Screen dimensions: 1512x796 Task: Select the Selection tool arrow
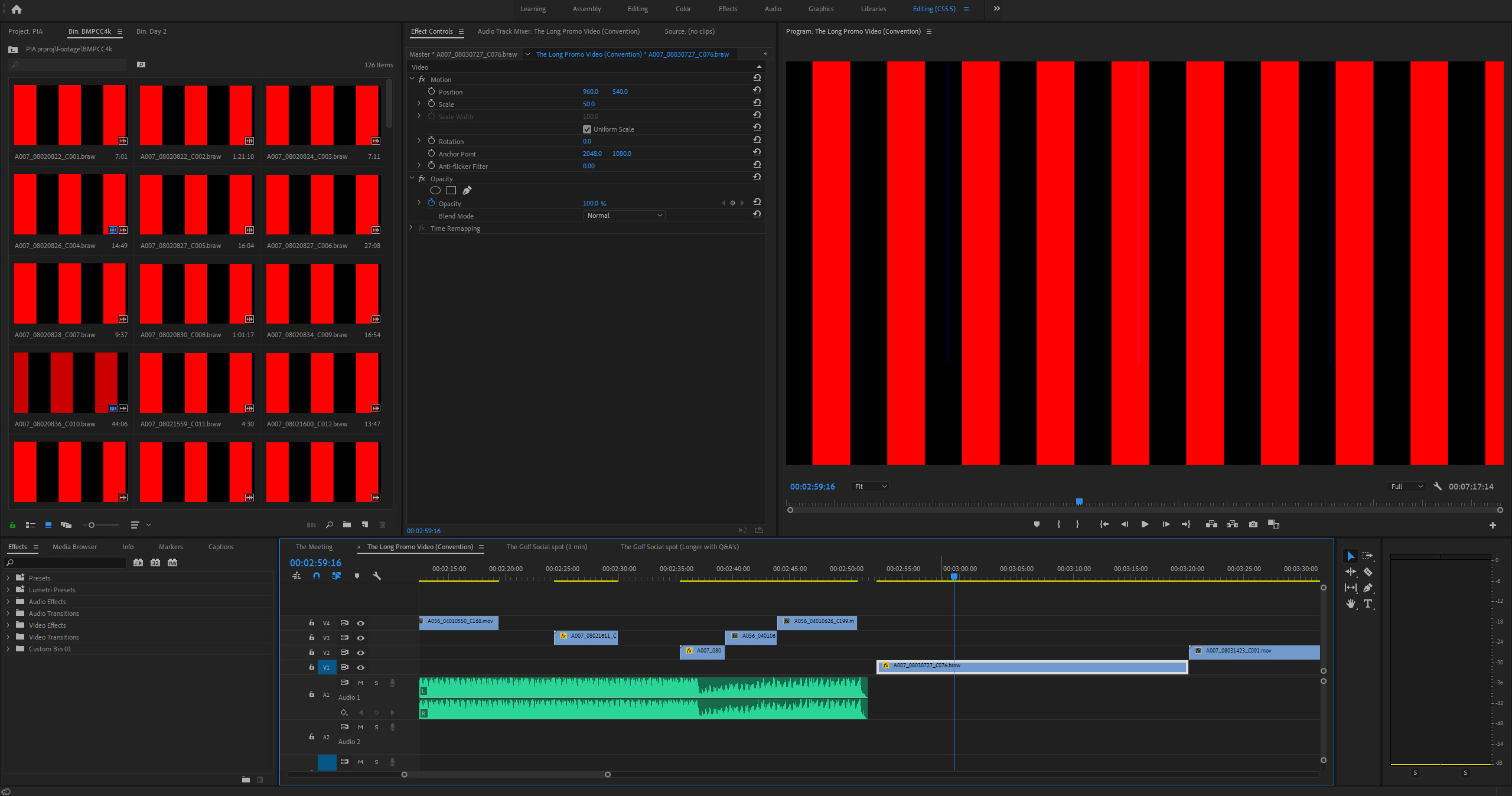(1350, 556)
